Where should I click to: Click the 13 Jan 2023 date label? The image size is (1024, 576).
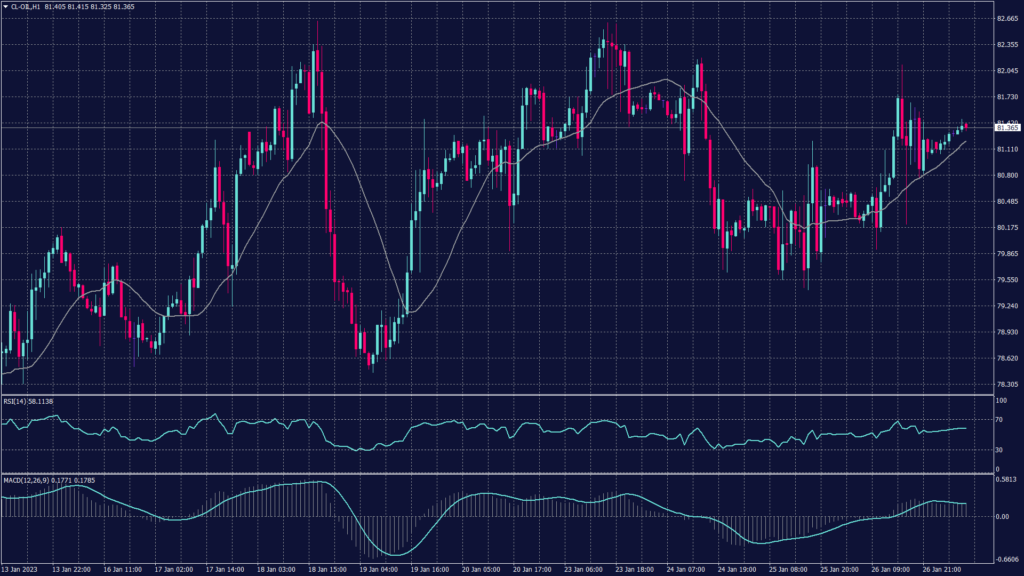click(x=21, y=567)
